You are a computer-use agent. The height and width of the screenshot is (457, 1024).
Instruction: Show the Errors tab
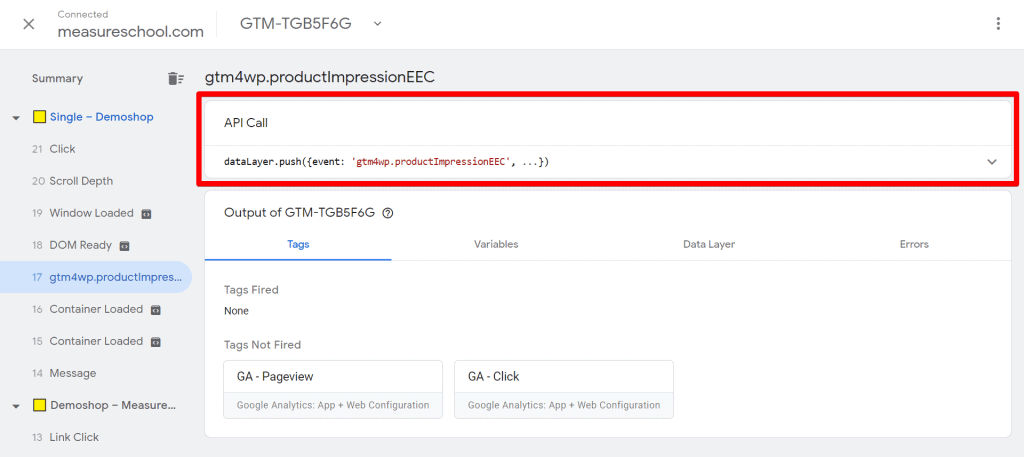tap(914, 244)
